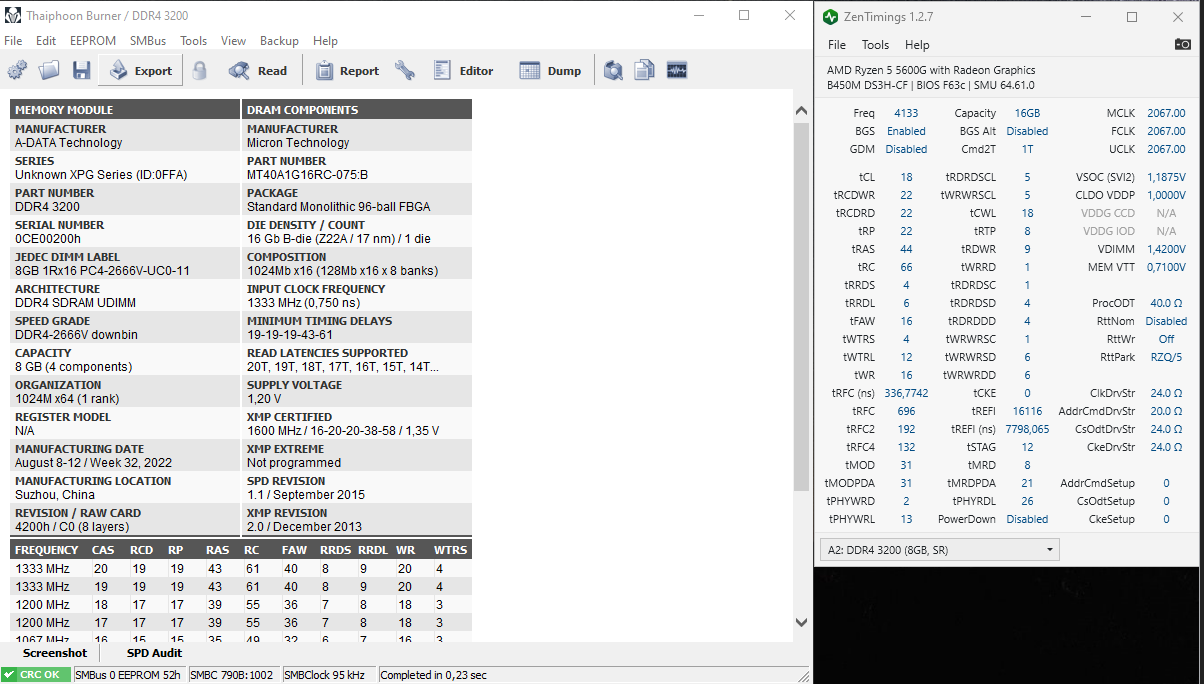Click the SMBC 790B:1002 status entry
The image size is (1204, 684).
coord(232,675)
